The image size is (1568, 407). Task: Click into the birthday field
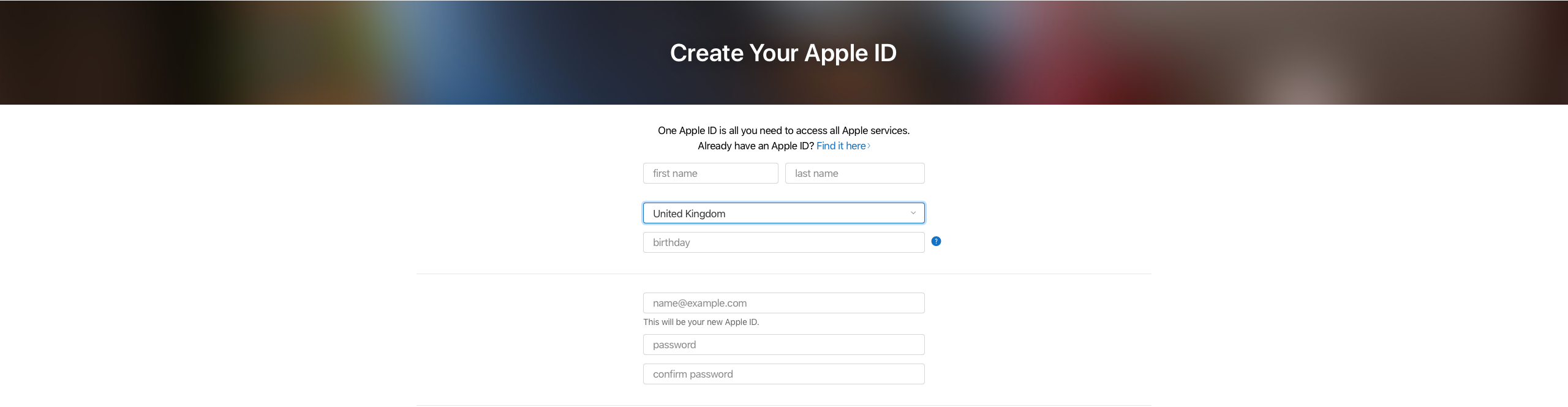pos(783,242)
